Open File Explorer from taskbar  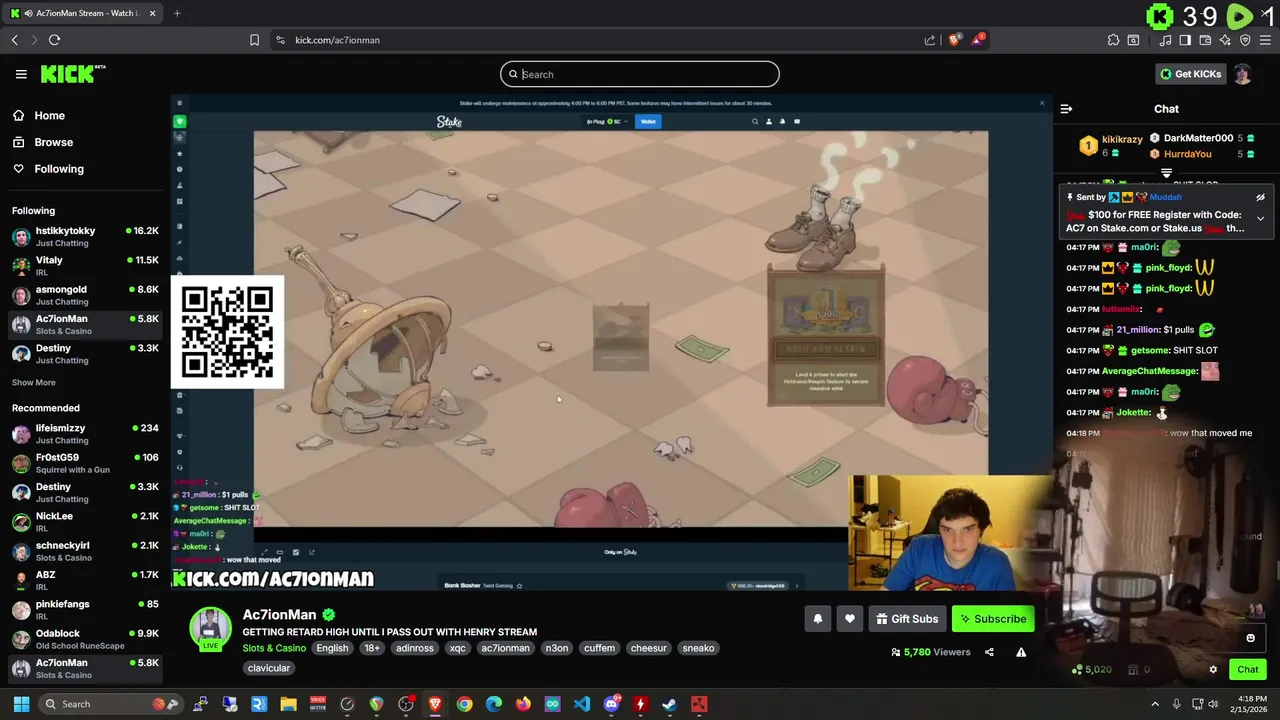click(288, 704)
